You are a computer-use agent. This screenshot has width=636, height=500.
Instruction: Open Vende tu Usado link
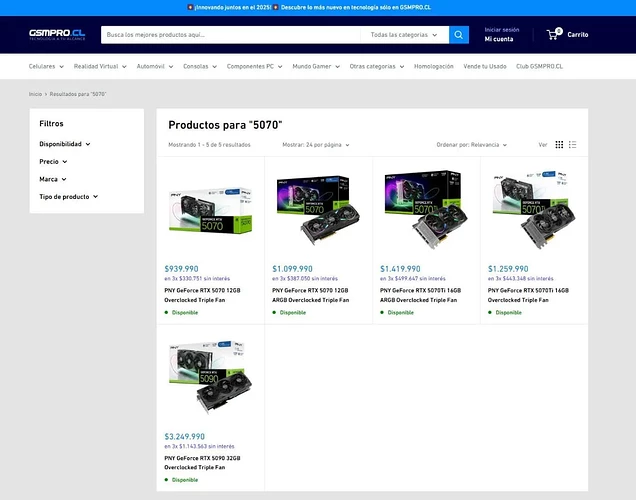coord(485,67)
